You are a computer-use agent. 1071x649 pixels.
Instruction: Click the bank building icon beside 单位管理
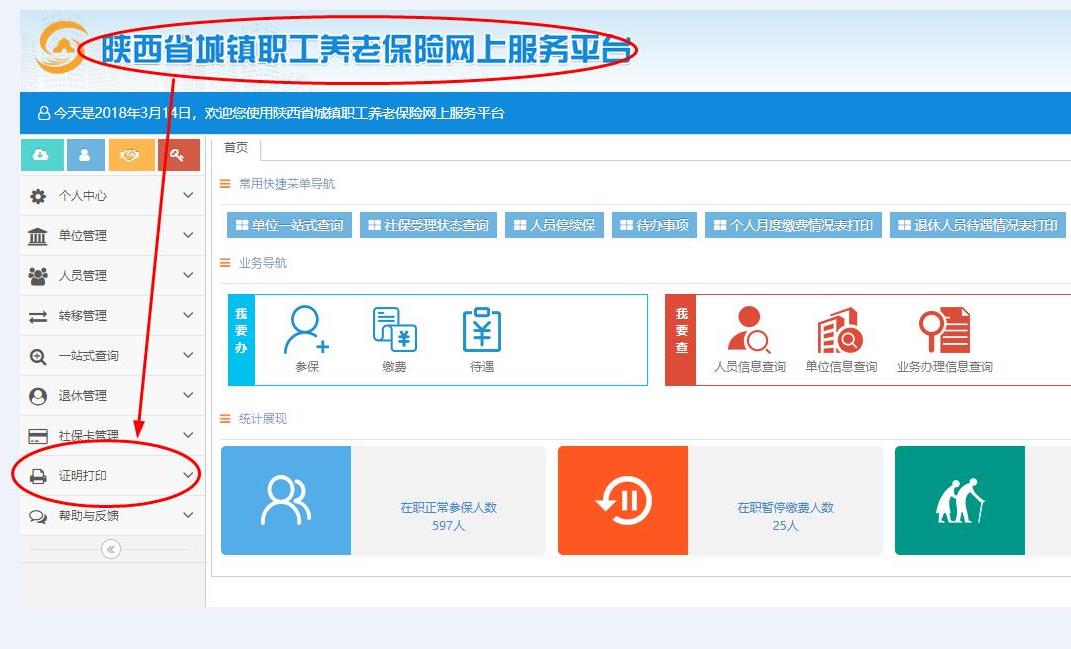point(38,236)
